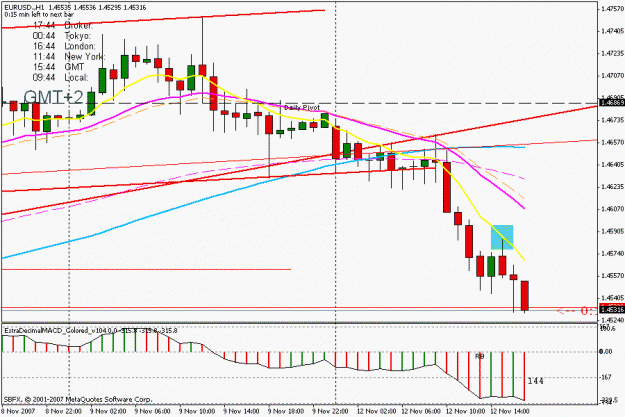Click the 1.47070 price axis label
Viewport: 625px width, 417px height.
click(613, 75)
